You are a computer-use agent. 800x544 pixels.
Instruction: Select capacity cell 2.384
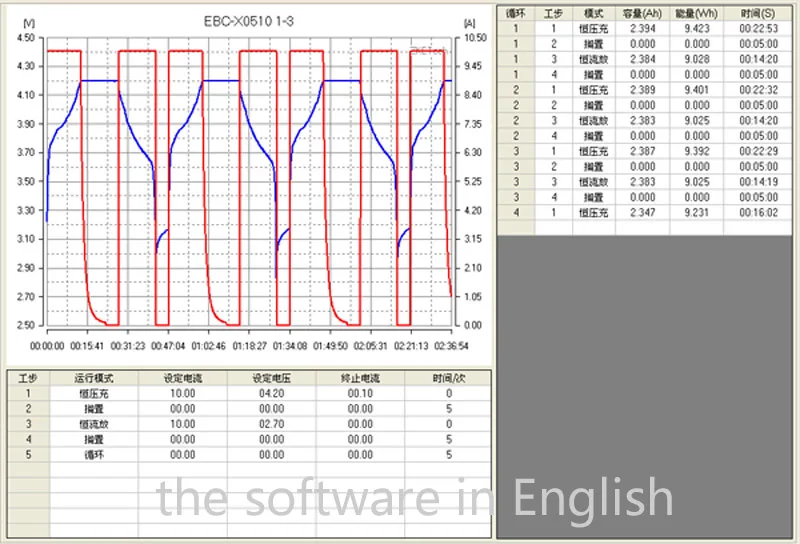coord(642,59)
